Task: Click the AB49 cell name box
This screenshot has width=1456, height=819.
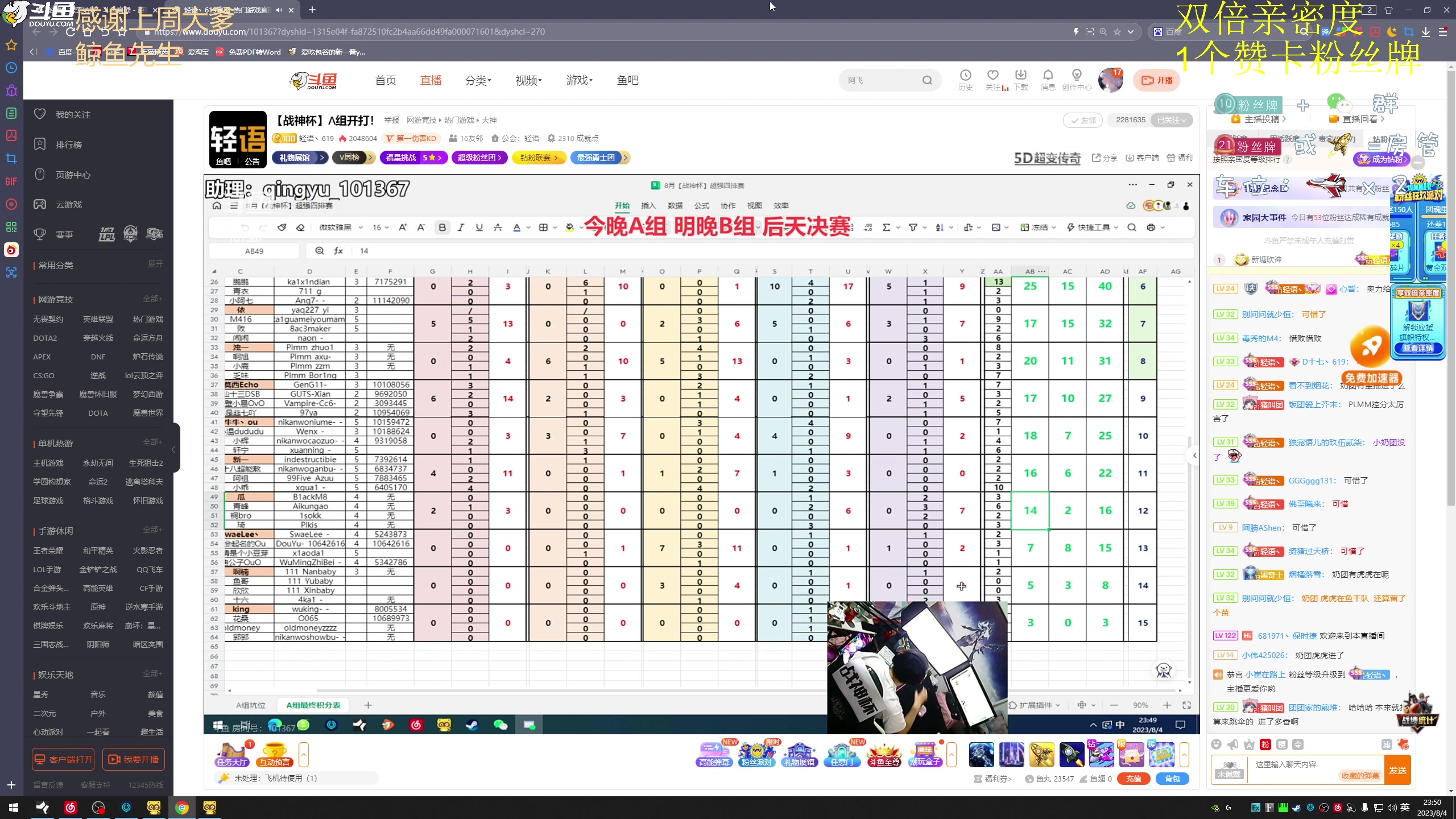Action: click(x=254, y=251)
